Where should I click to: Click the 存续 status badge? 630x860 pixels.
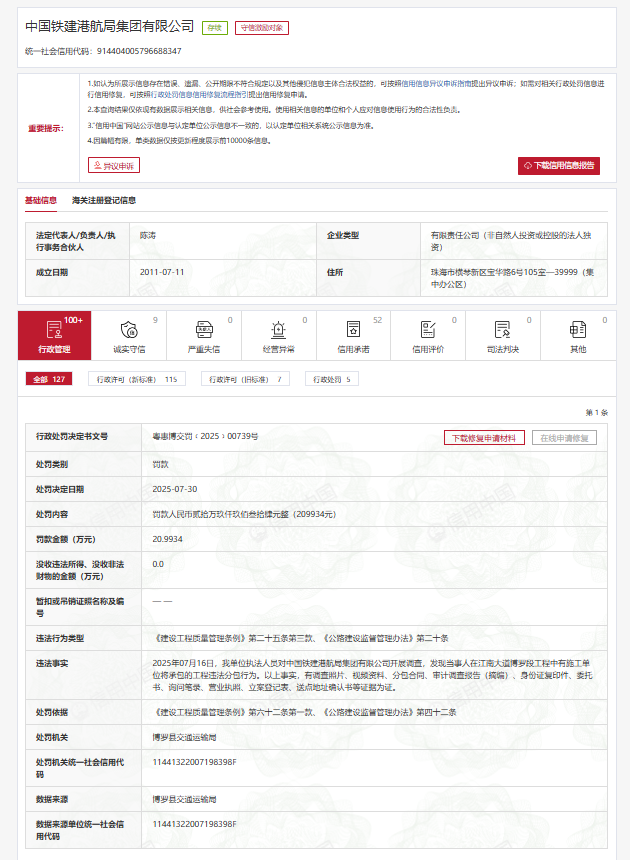pos(215,27)
